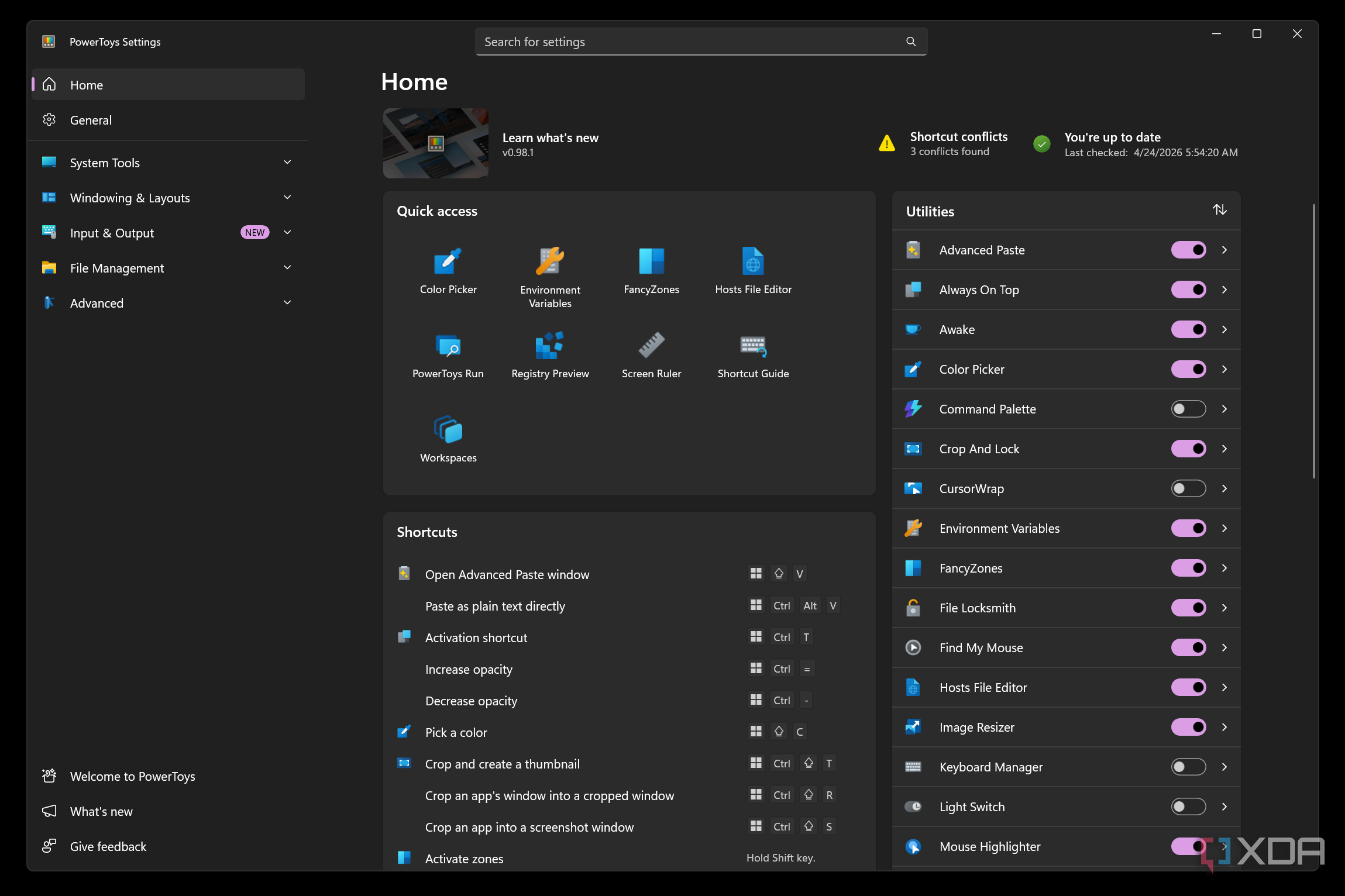Click the Image Resizer icon in Utilities
The image size is (1345, 896).
click(913, 727)
